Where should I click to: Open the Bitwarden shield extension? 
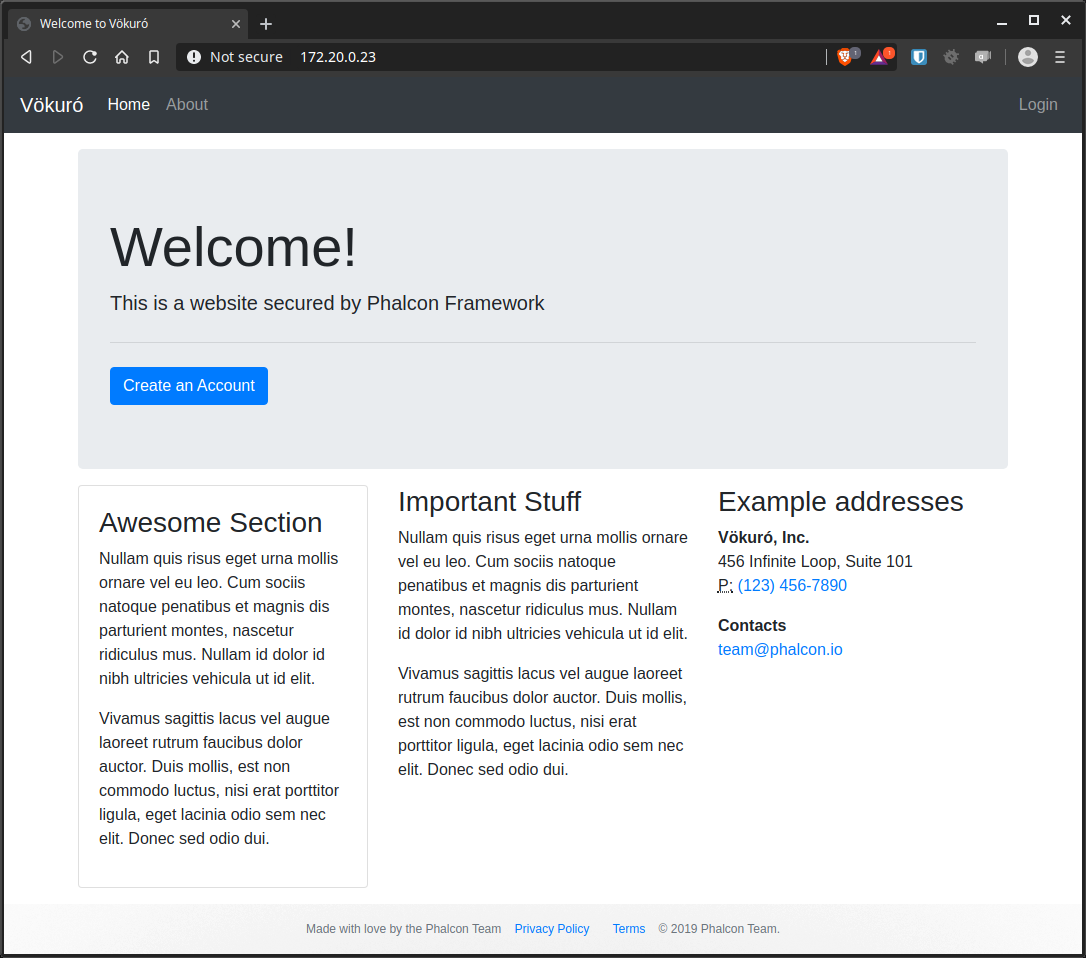919,57
